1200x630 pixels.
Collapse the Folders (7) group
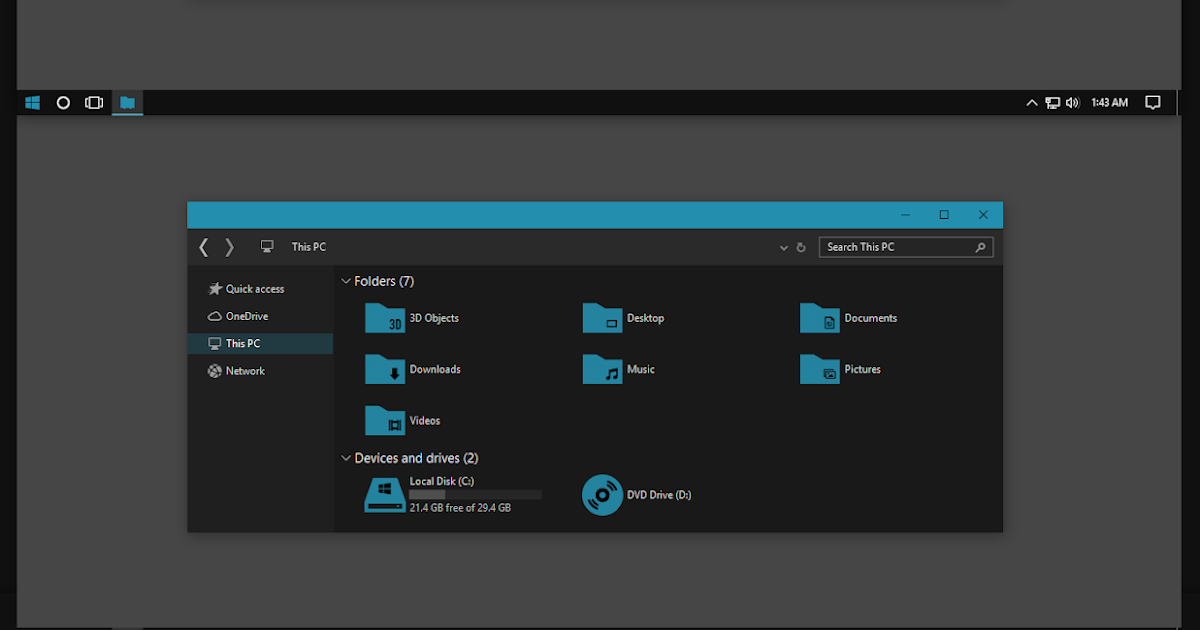[346, 282]
